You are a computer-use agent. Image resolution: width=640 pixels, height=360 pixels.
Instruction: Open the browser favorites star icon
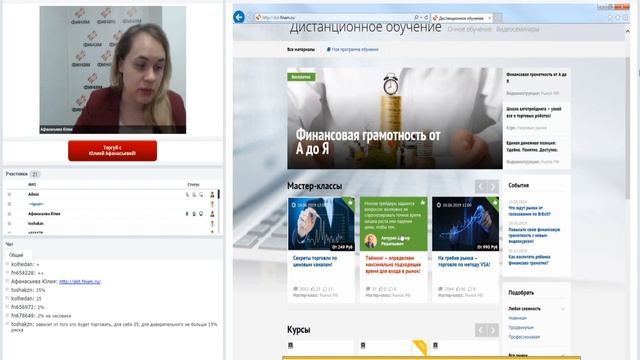(x=618, y=18)
